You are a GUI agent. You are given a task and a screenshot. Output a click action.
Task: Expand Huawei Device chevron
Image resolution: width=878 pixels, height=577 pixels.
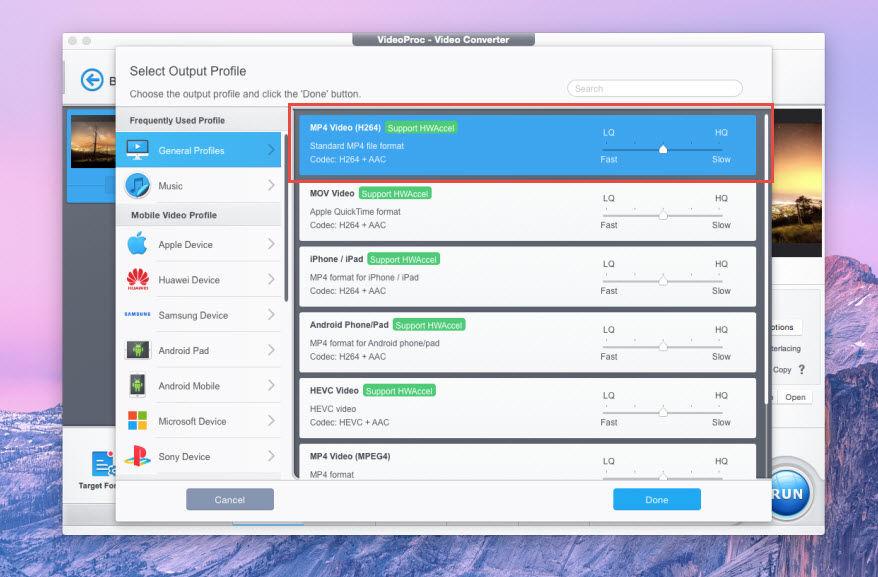point(271,279)
